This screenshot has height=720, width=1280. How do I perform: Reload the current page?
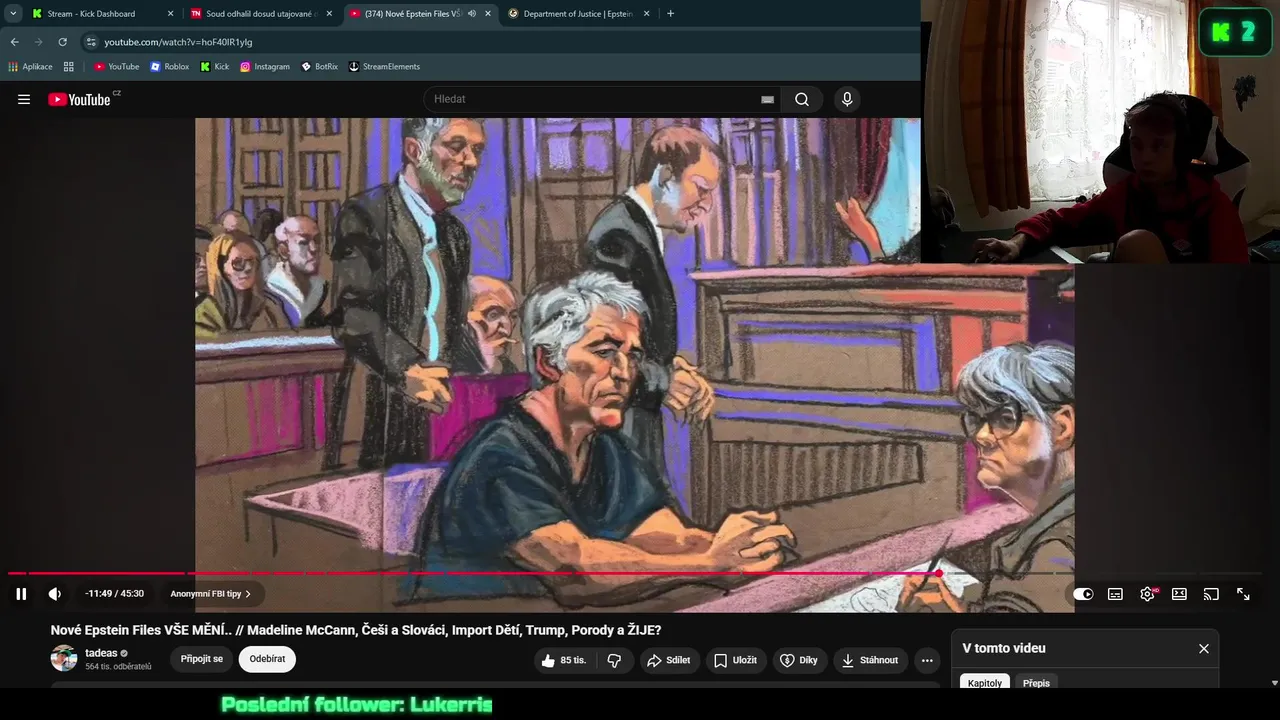[x=62, y=42]
